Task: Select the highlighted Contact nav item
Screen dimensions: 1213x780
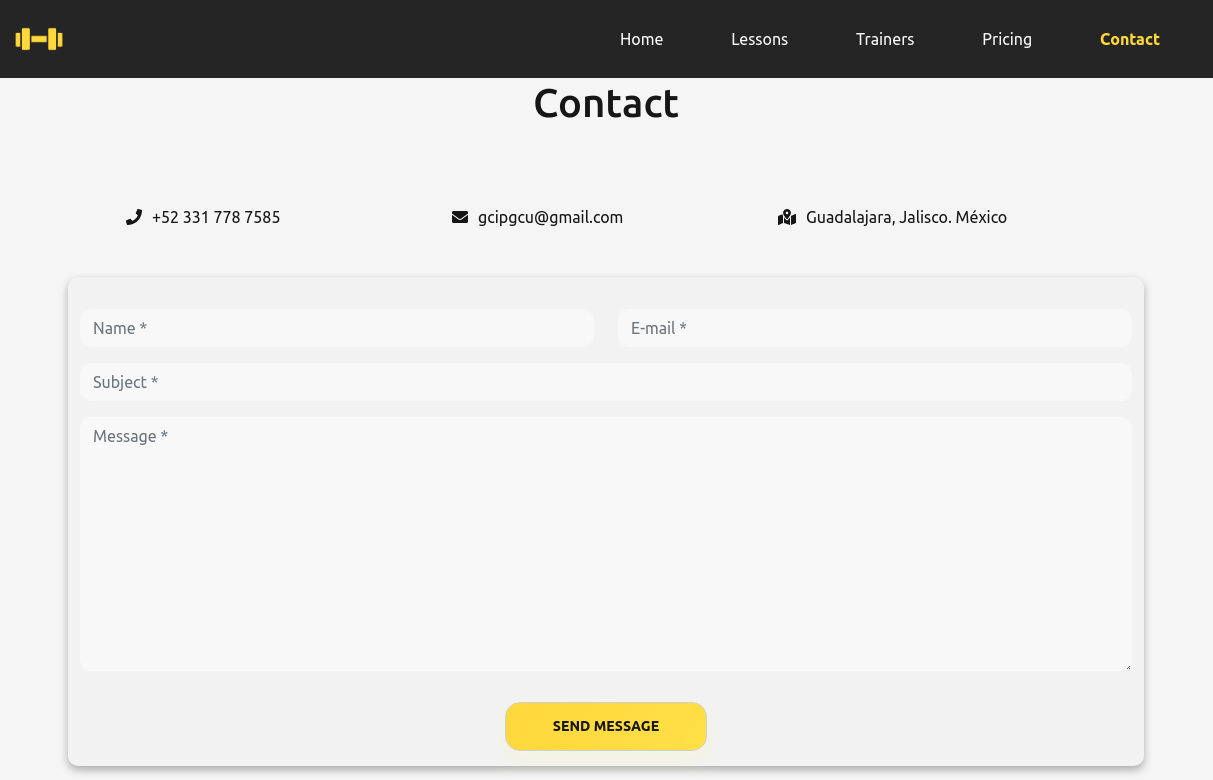Action: coord(1129,39)
